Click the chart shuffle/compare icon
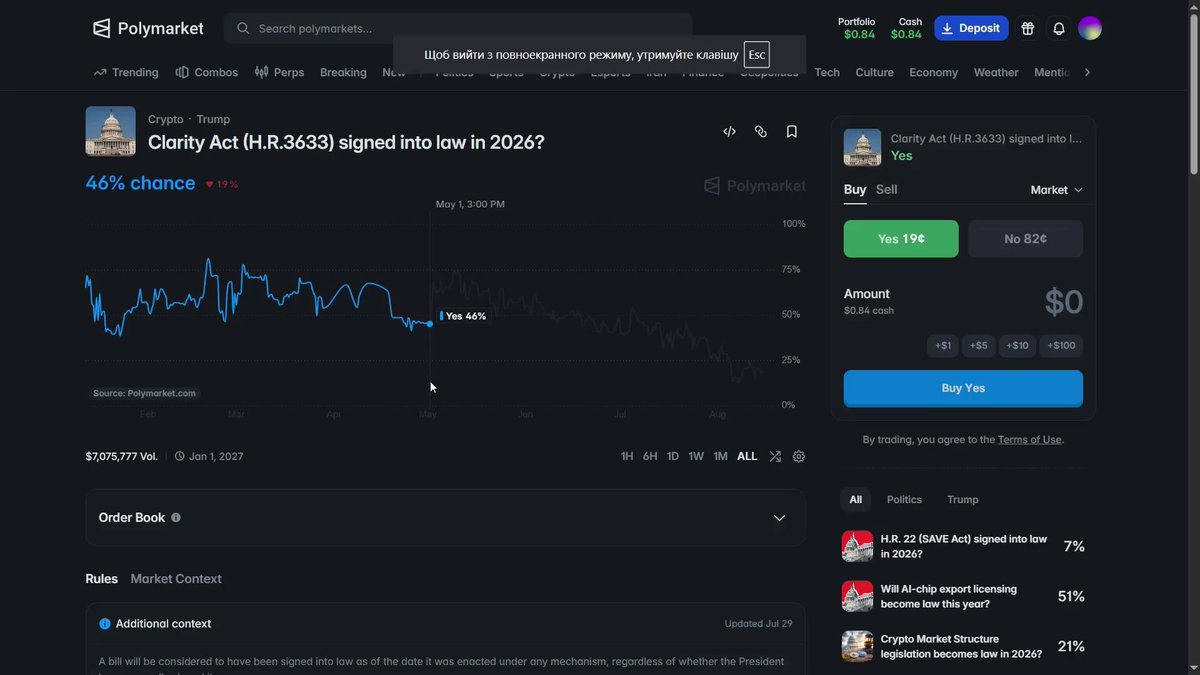 (775, 456)
